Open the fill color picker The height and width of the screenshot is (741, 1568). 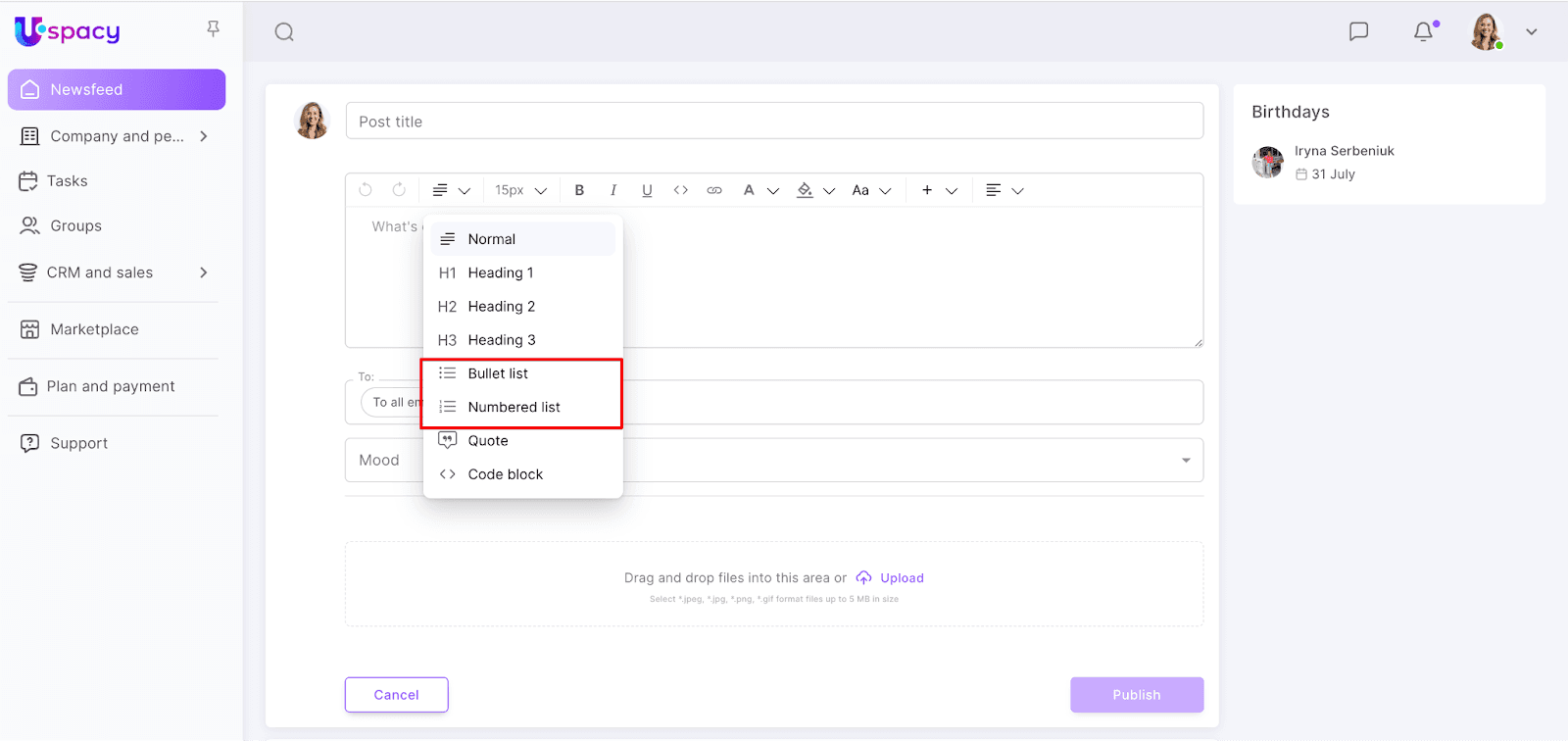pyautogui.click(x=814, y=190)
